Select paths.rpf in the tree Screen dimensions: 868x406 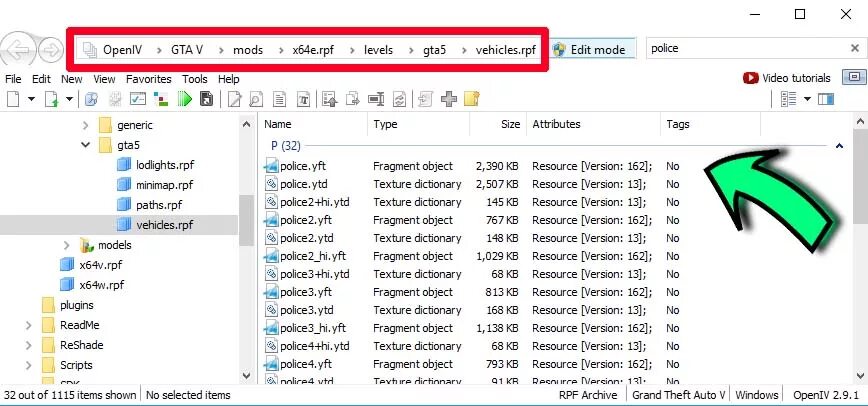point(159,204)
